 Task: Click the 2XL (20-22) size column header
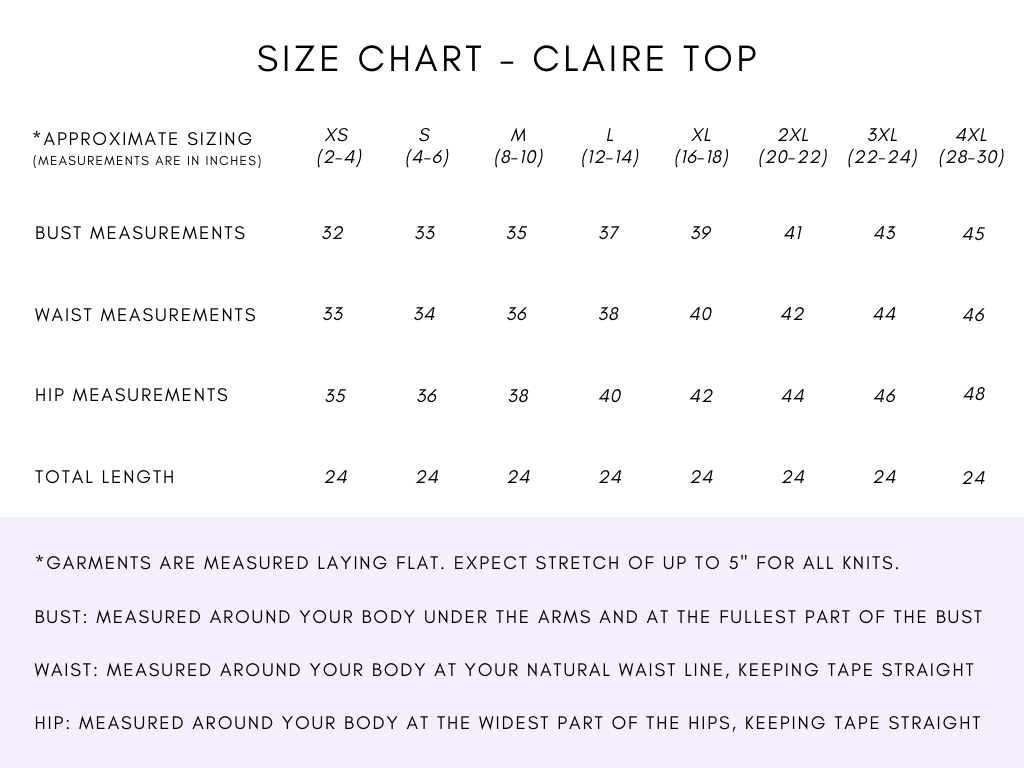(793, 146)
